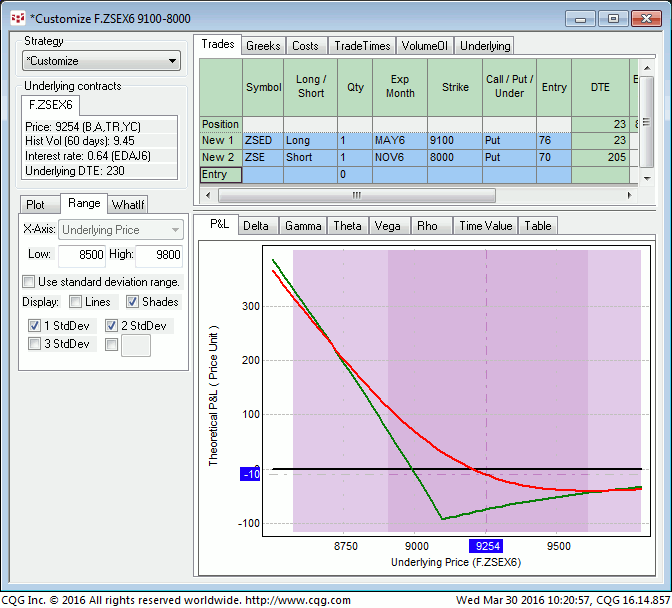Click the Qty 0 cell in Entry row
Image resolution: width=672 pixels, height=608 pixels.
(355, 175)
